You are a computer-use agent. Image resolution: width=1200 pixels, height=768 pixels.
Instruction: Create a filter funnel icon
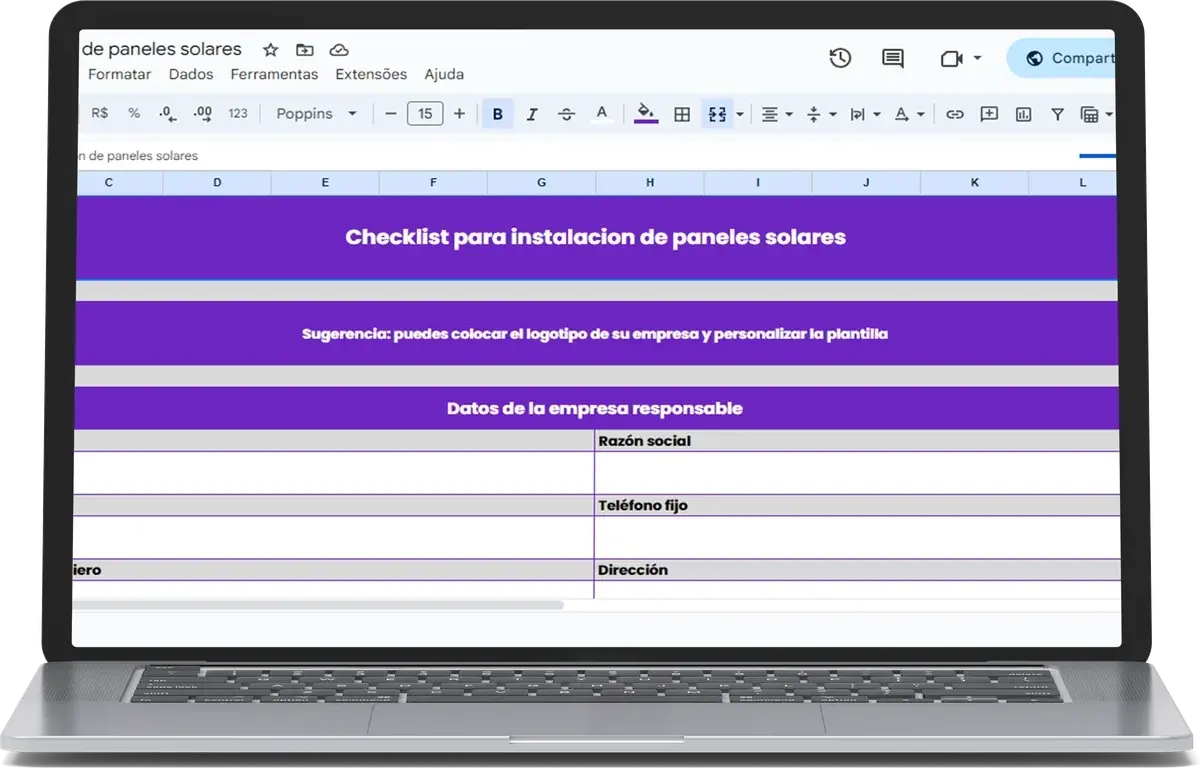1057,114
